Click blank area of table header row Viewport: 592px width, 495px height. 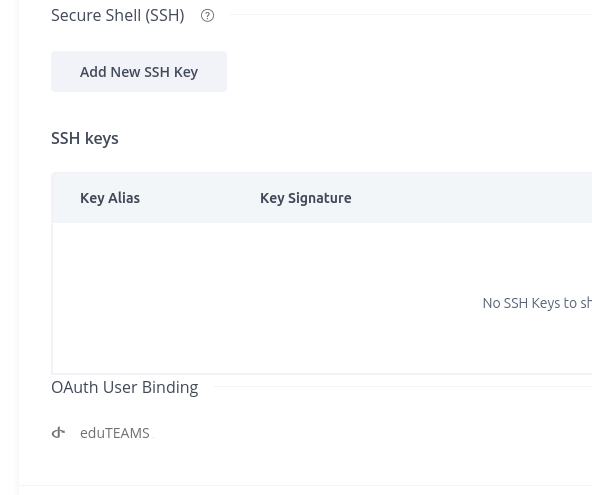pos(472,198)
